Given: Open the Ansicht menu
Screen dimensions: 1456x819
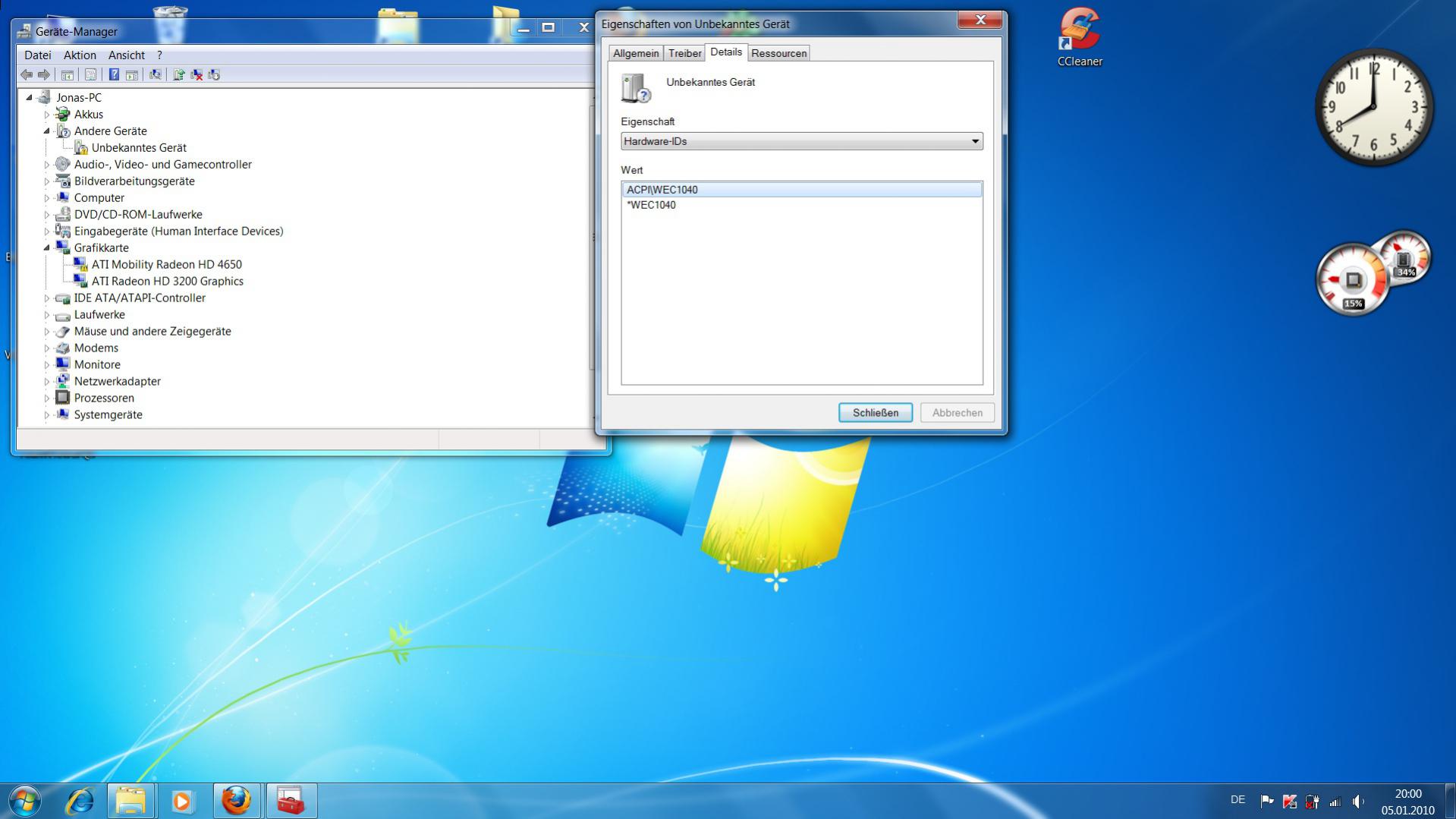Looking at the screenshot, I should click(x=127, y=55).
